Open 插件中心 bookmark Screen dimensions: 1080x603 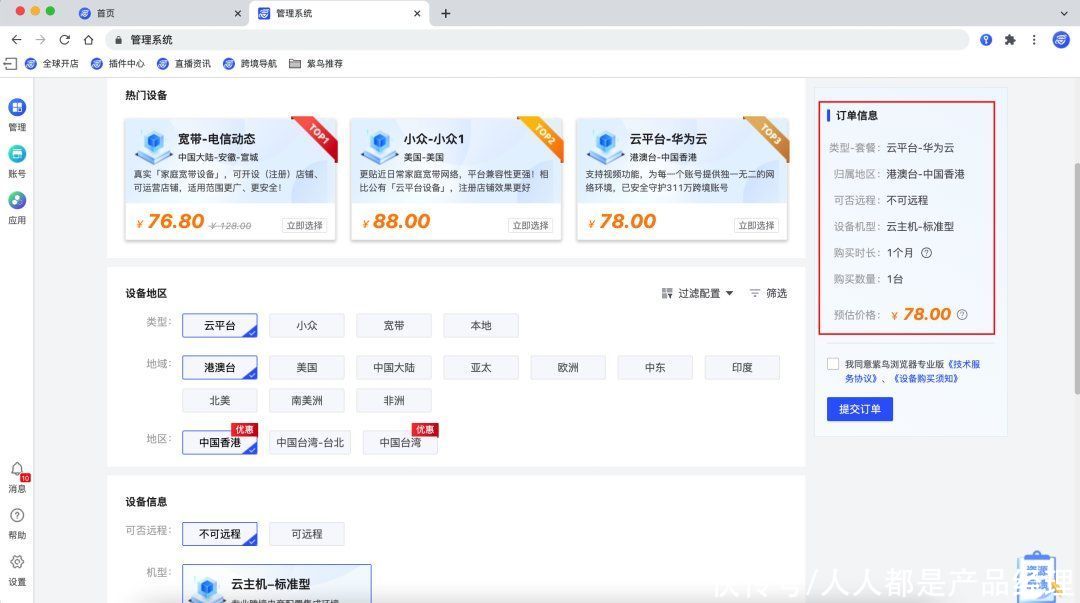[118, 63]
